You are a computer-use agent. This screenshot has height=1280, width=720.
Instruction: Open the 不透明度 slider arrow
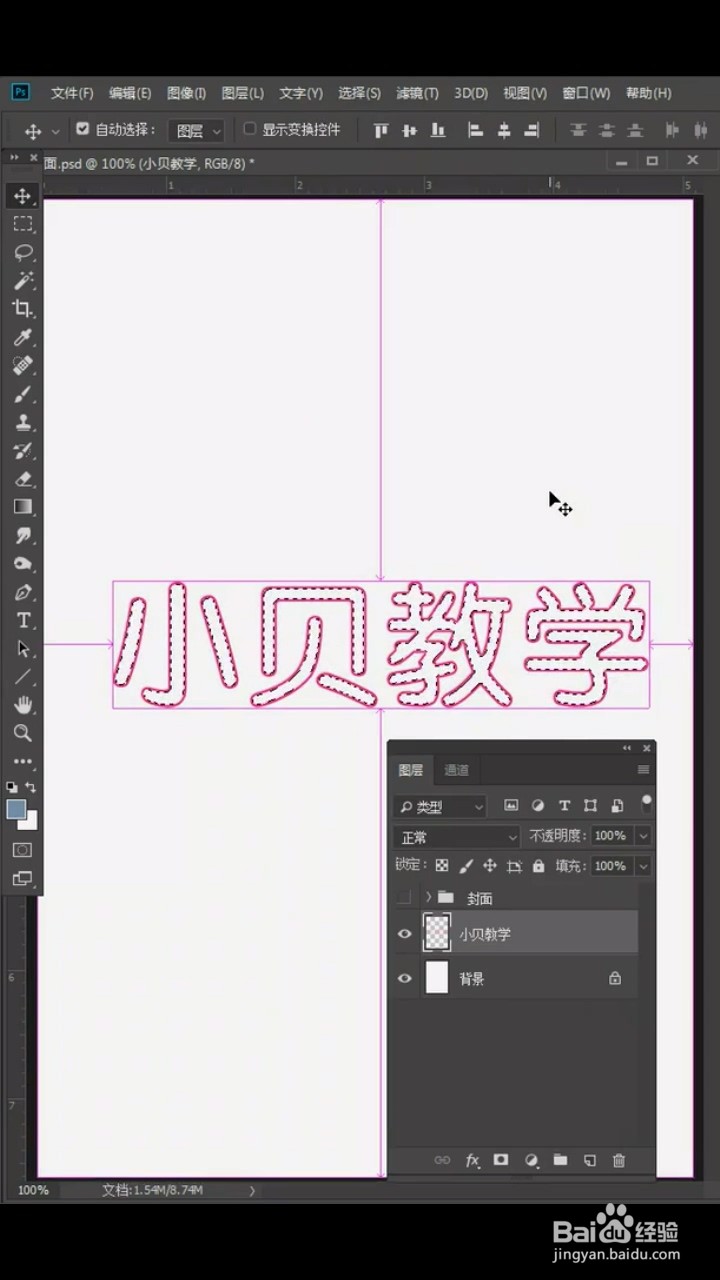[643, 836]
